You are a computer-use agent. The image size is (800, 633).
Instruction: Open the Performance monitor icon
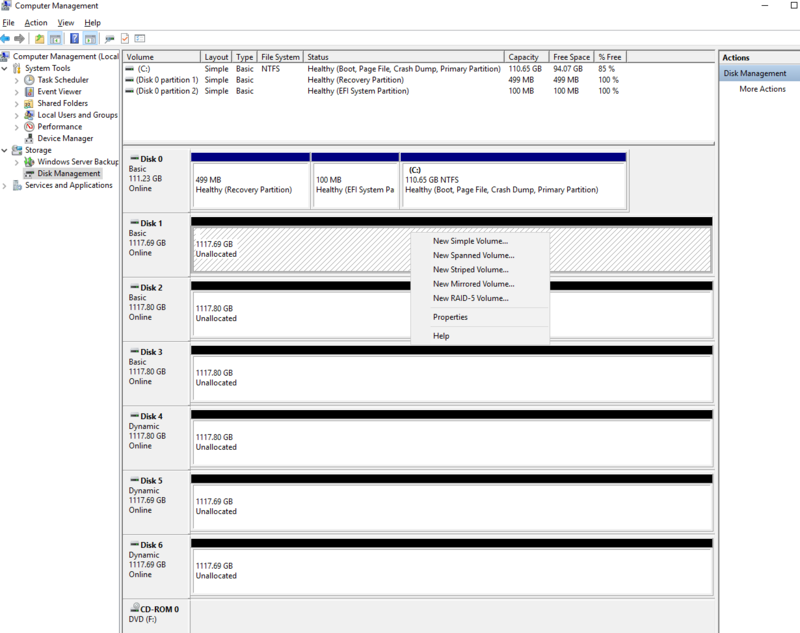click(31, 126)
